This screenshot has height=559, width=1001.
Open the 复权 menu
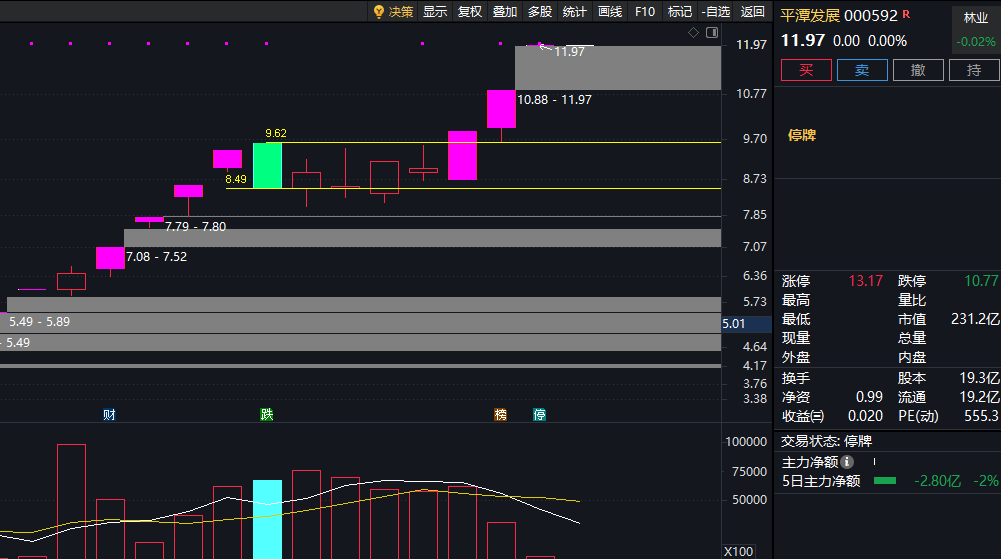pyautogui.click(x=470, y=11)
